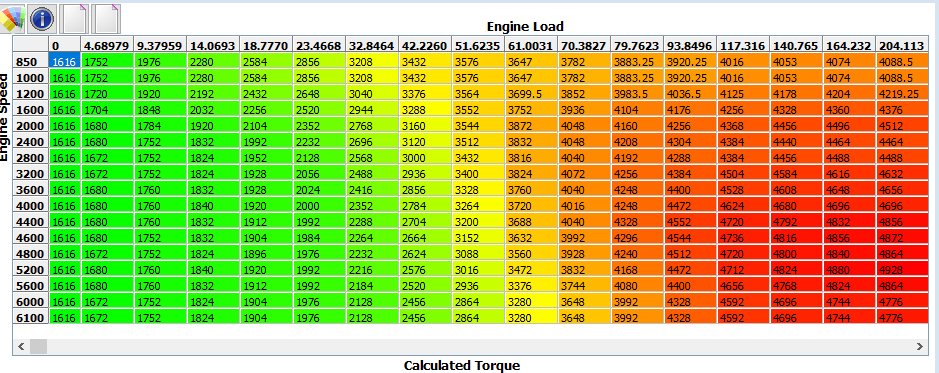Select the 6100 engine speed row header
This screenshot has width=939, height=373.
point(31,318)
